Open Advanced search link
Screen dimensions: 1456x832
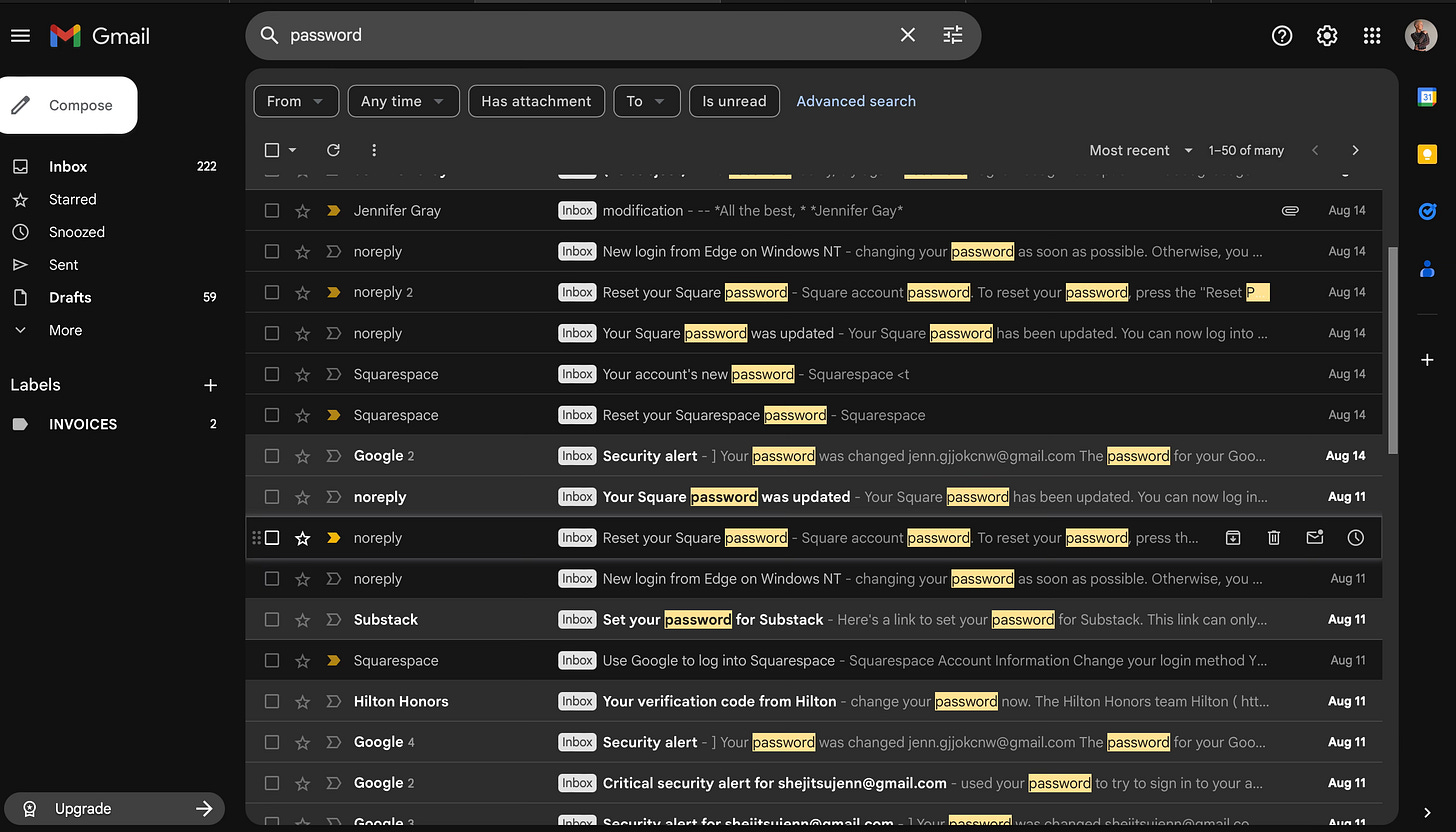tap(856, 101)
